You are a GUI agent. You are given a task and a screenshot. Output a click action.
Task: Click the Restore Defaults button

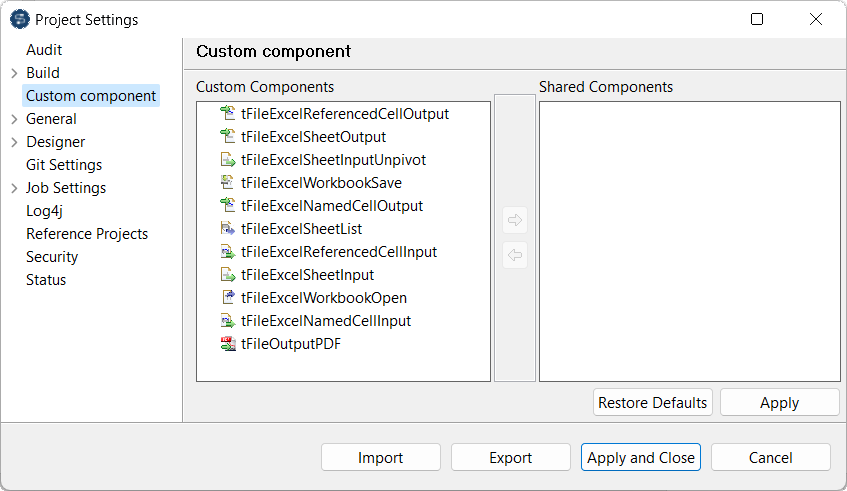pos(653,403)
